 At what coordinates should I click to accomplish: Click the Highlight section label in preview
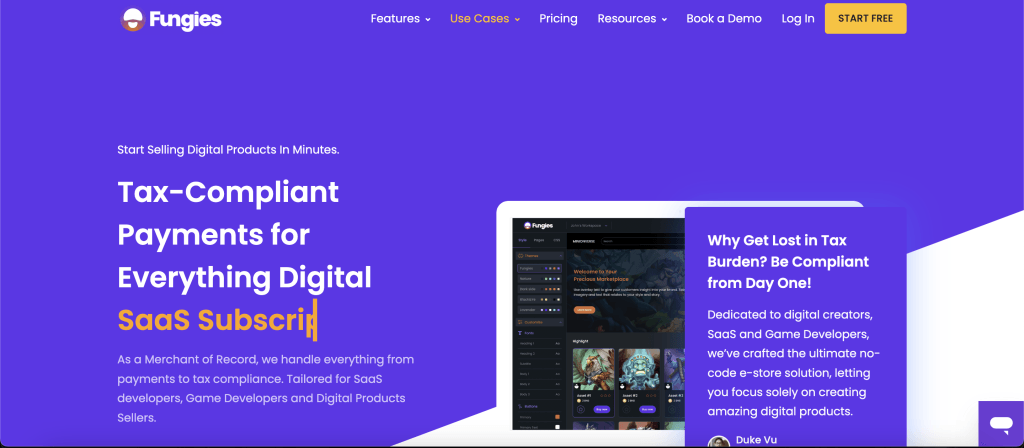click(581, 341)
